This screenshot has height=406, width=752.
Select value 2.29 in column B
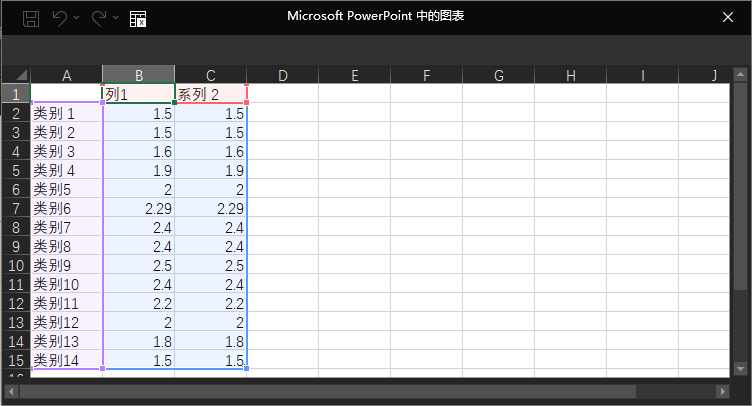(x=139, y=208)
